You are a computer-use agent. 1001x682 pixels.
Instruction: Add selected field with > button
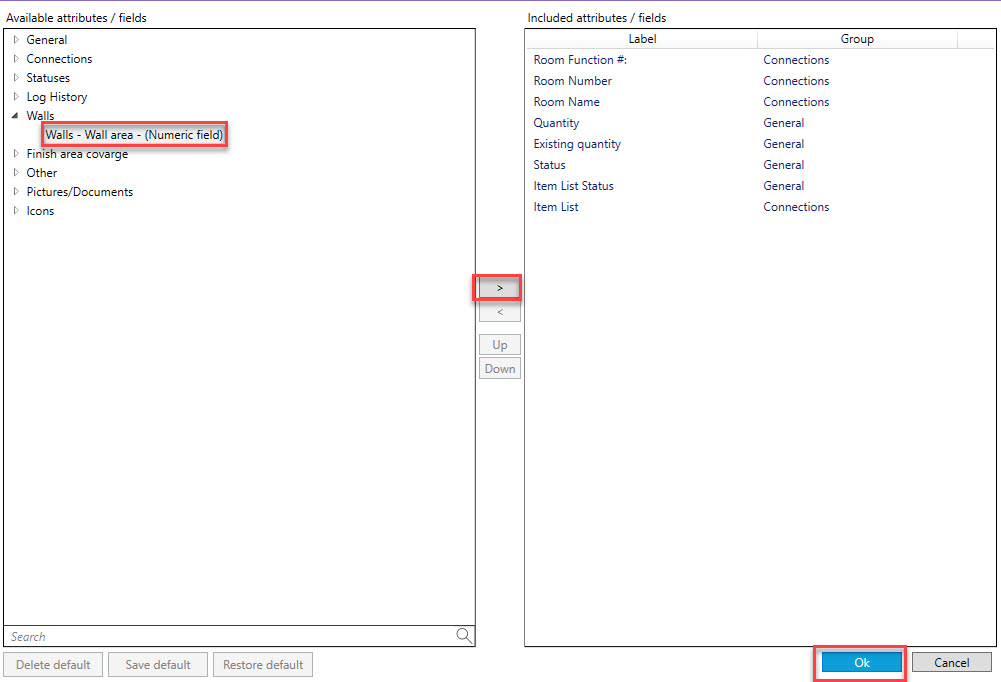click(x=500, y=288)
